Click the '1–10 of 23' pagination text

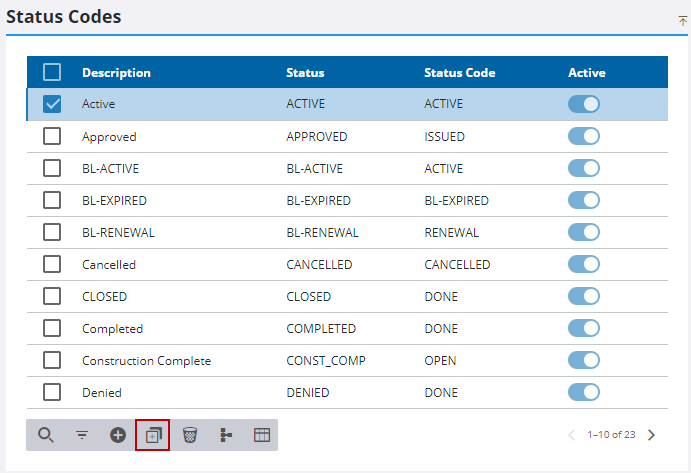click(611, 435)
